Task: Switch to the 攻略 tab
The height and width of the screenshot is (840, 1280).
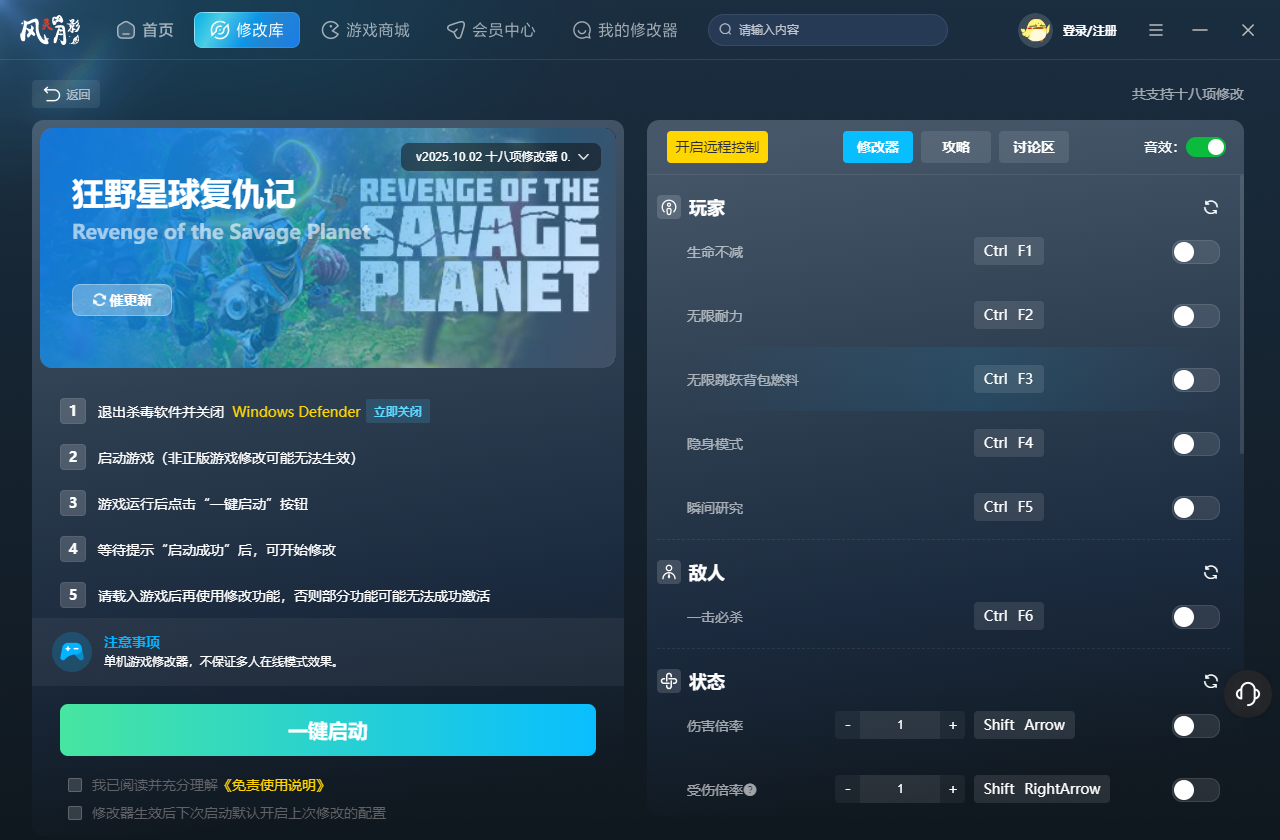Action: click(955, 146)
